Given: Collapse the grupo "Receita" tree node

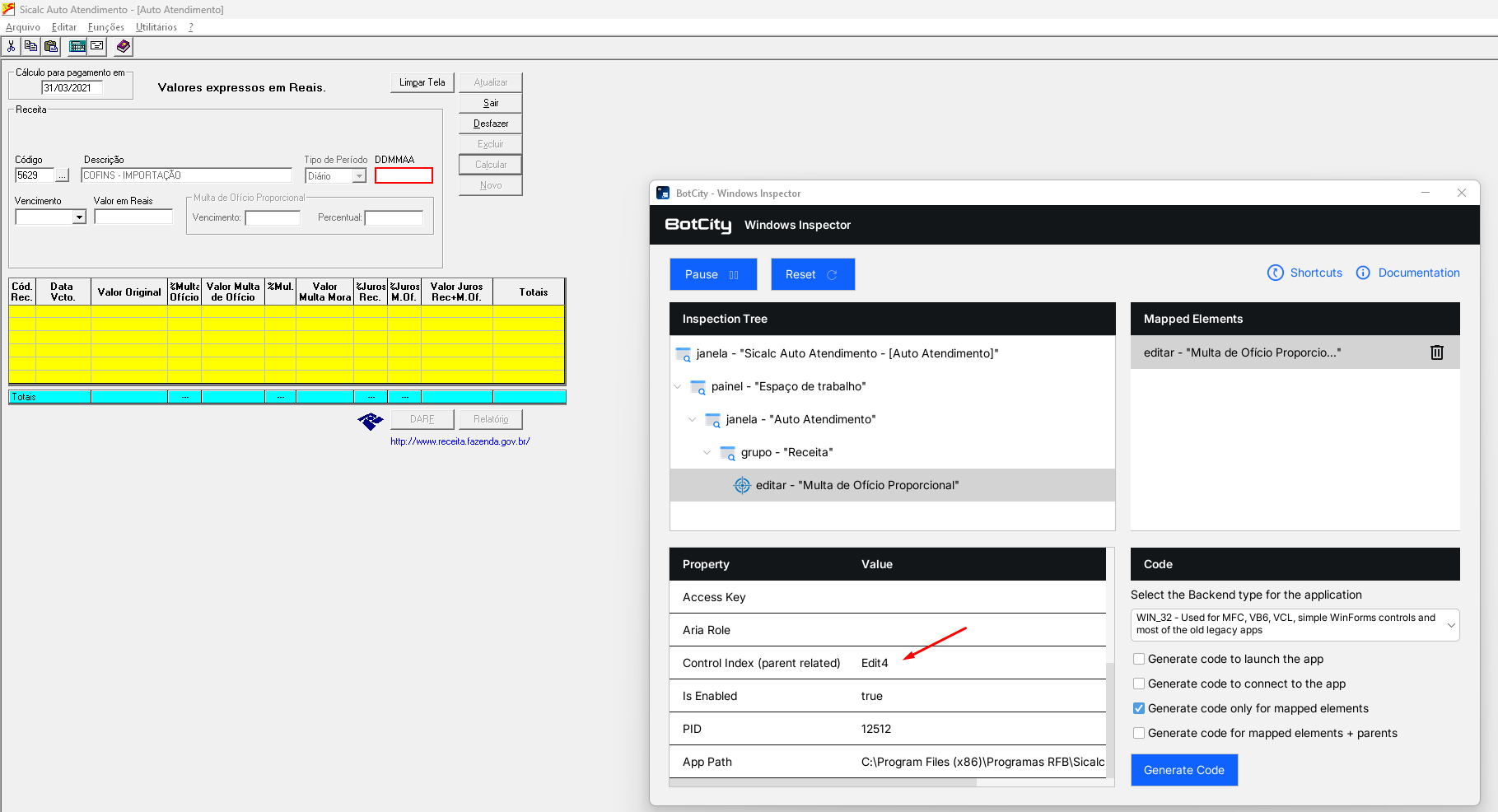Looking at the screenshot, I should click(707, 452).
